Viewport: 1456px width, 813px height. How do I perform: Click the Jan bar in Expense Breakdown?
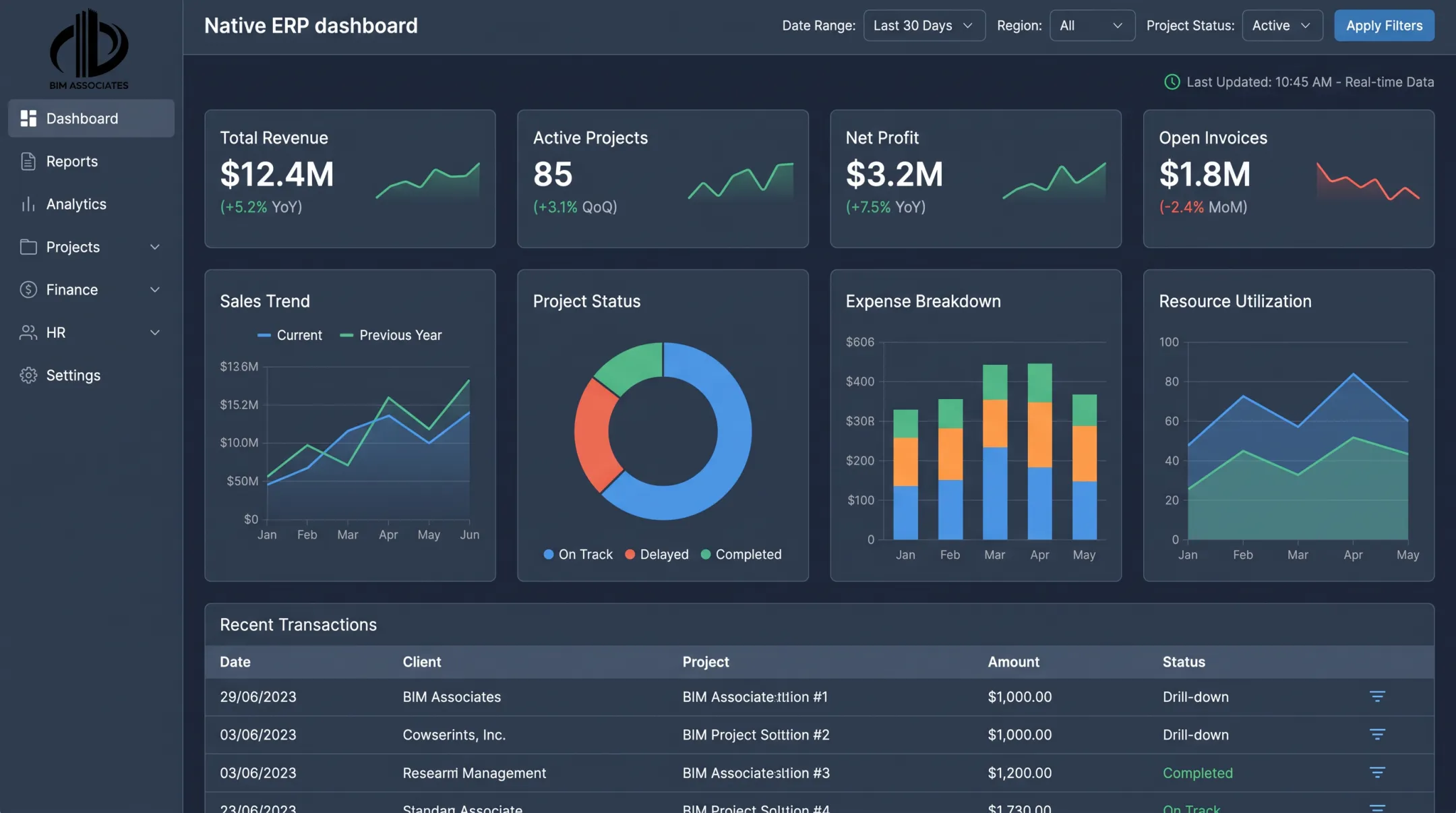(905, 475)
